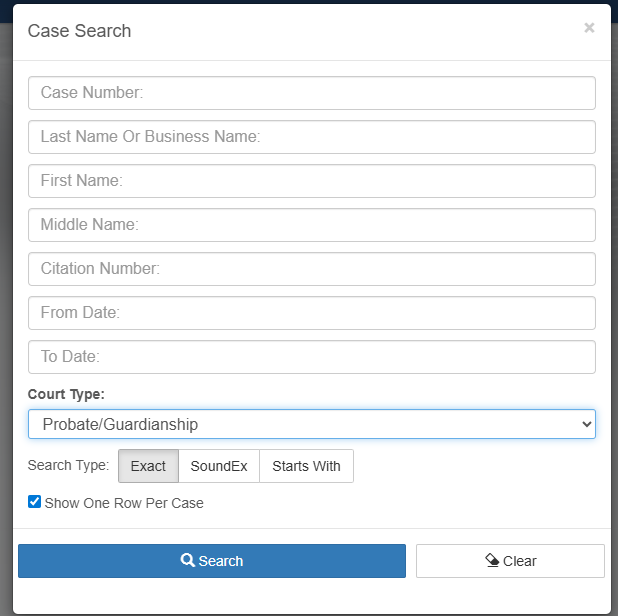Uncheck Show One Row Per Case checkbox
The image size is (618, 616).
click(x=35, y=502)
